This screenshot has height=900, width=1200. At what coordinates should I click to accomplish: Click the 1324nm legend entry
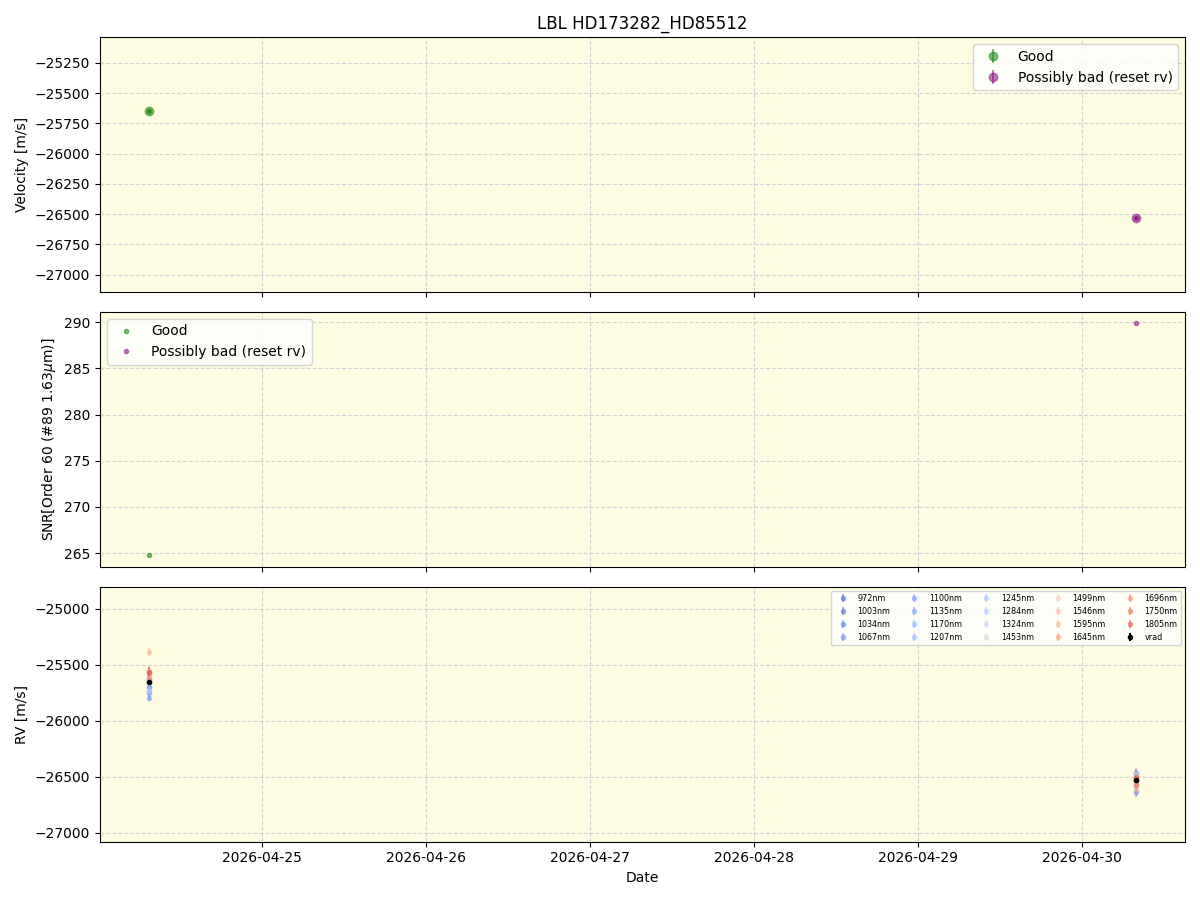click(1008, 624)
